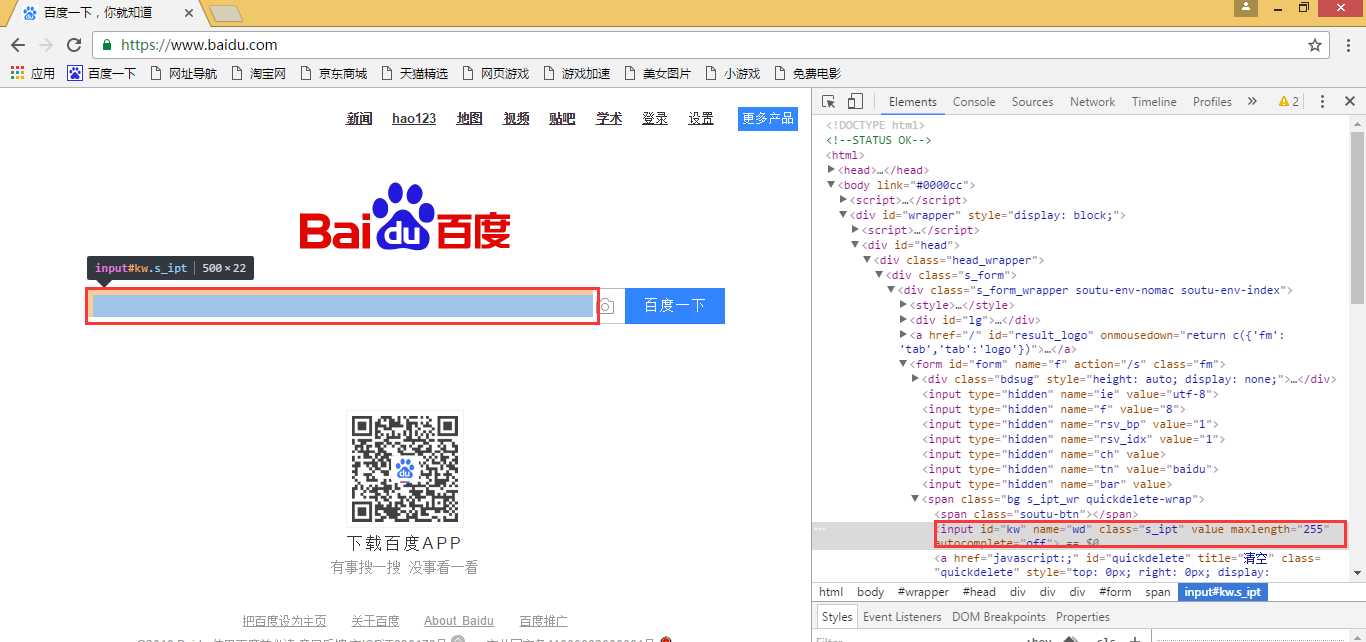Select the Styles sub-tab
The width and height of the screenshot is (1366, 642).
click(x=837, y=617)
